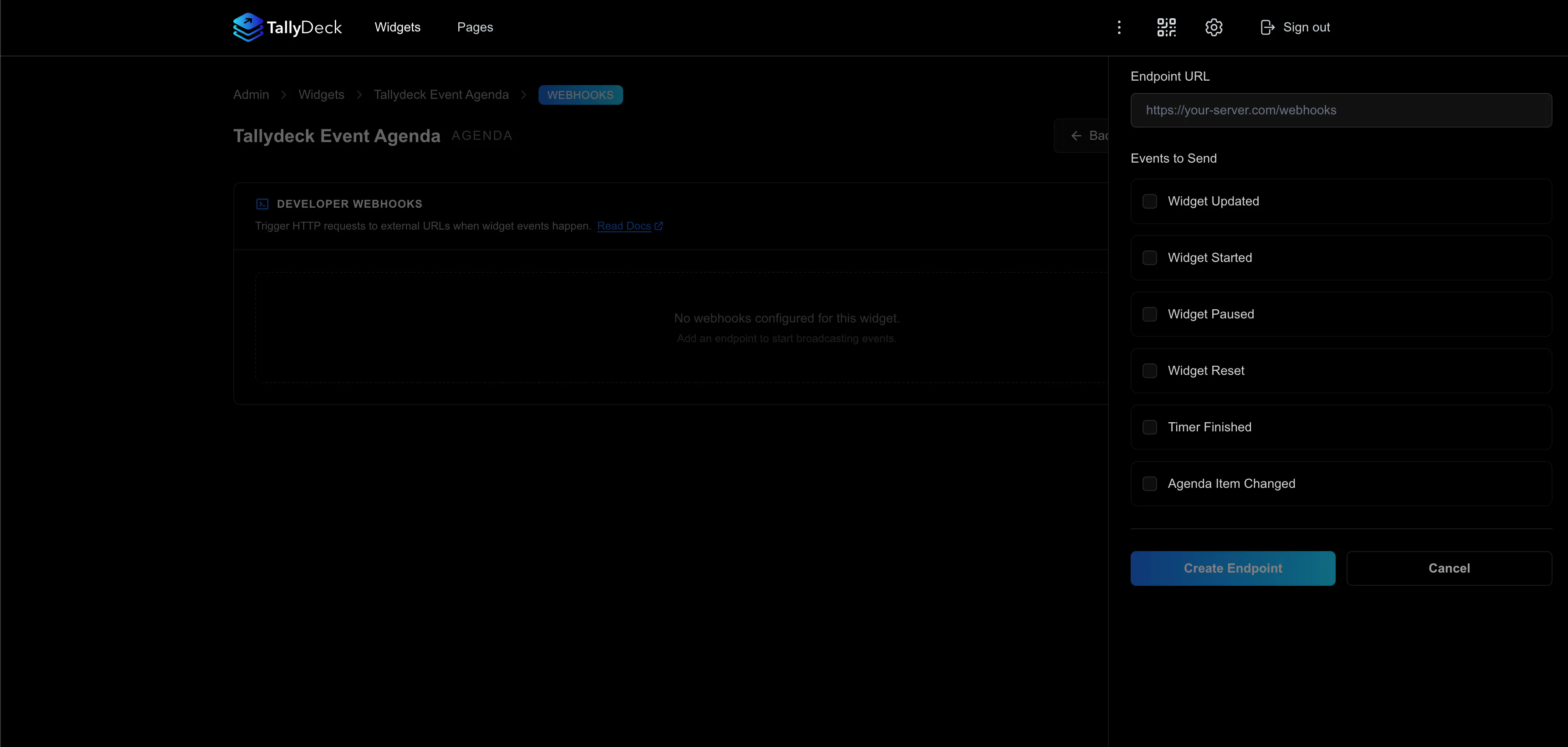1568x747 pixels.
Task: Open the Tallydeck Event Agenda breadcrumb
Action: [441, 95]
